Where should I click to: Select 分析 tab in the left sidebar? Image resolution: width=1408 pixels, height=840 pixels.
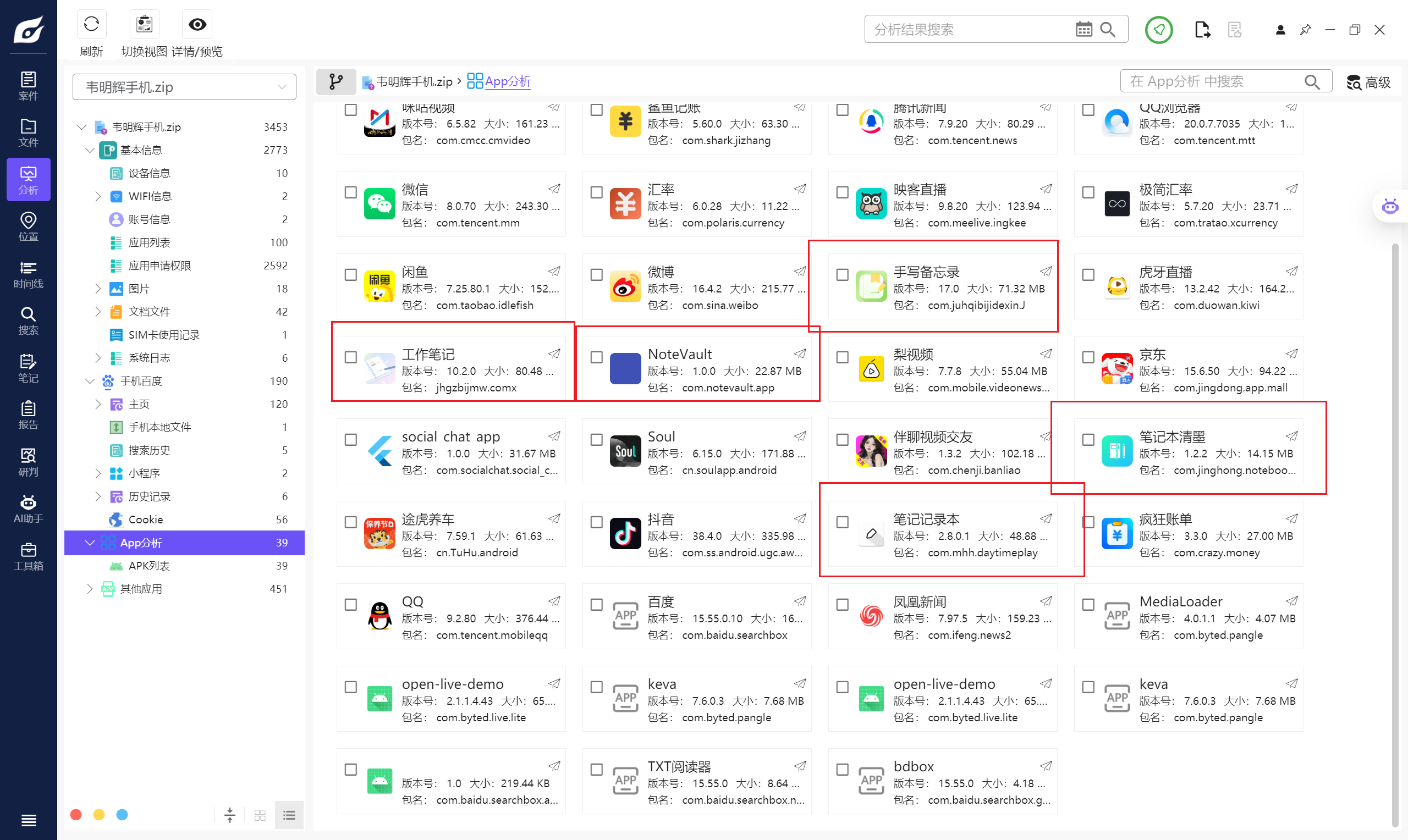28,180
